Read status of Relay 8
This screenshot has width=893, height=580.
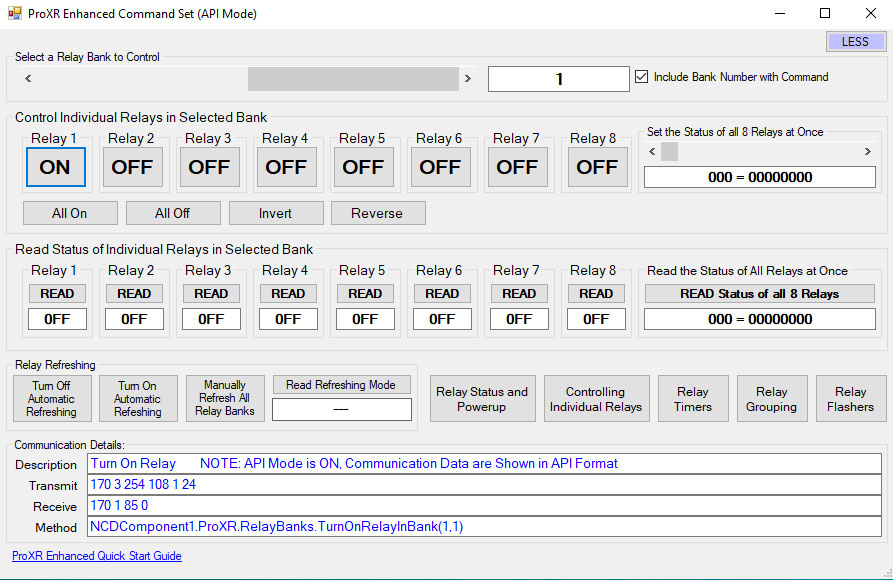pos(596,293)
